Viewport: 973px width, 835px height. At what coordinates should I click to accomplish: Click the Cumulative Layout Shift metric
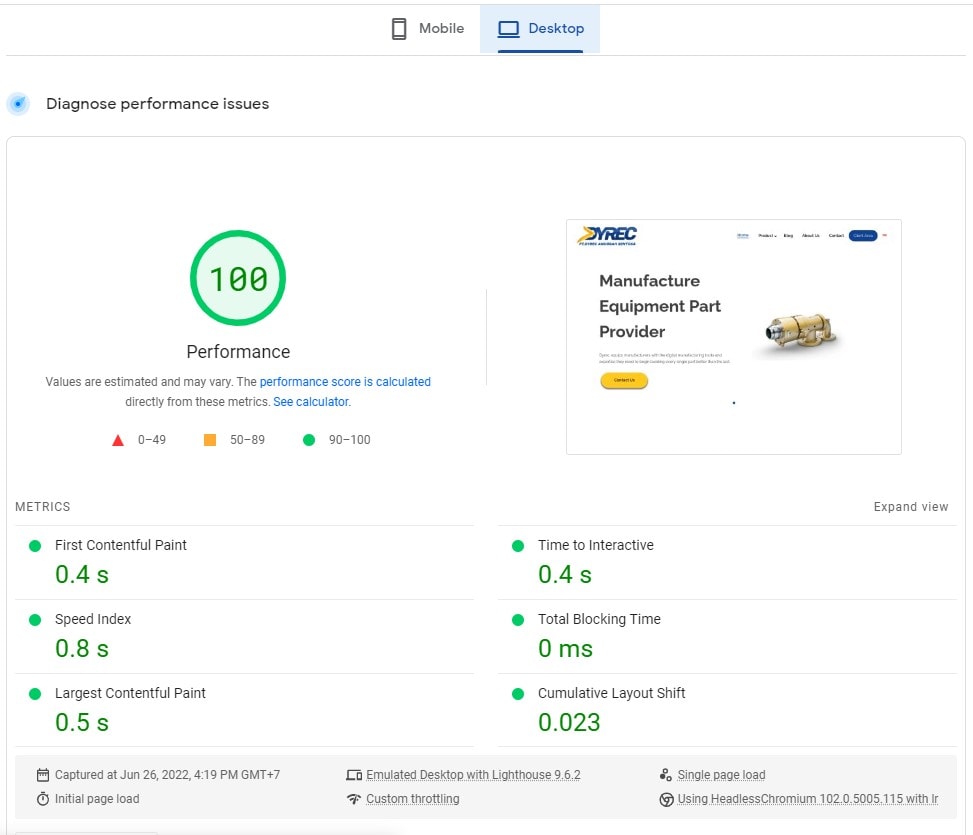click(x=611, y=693)
